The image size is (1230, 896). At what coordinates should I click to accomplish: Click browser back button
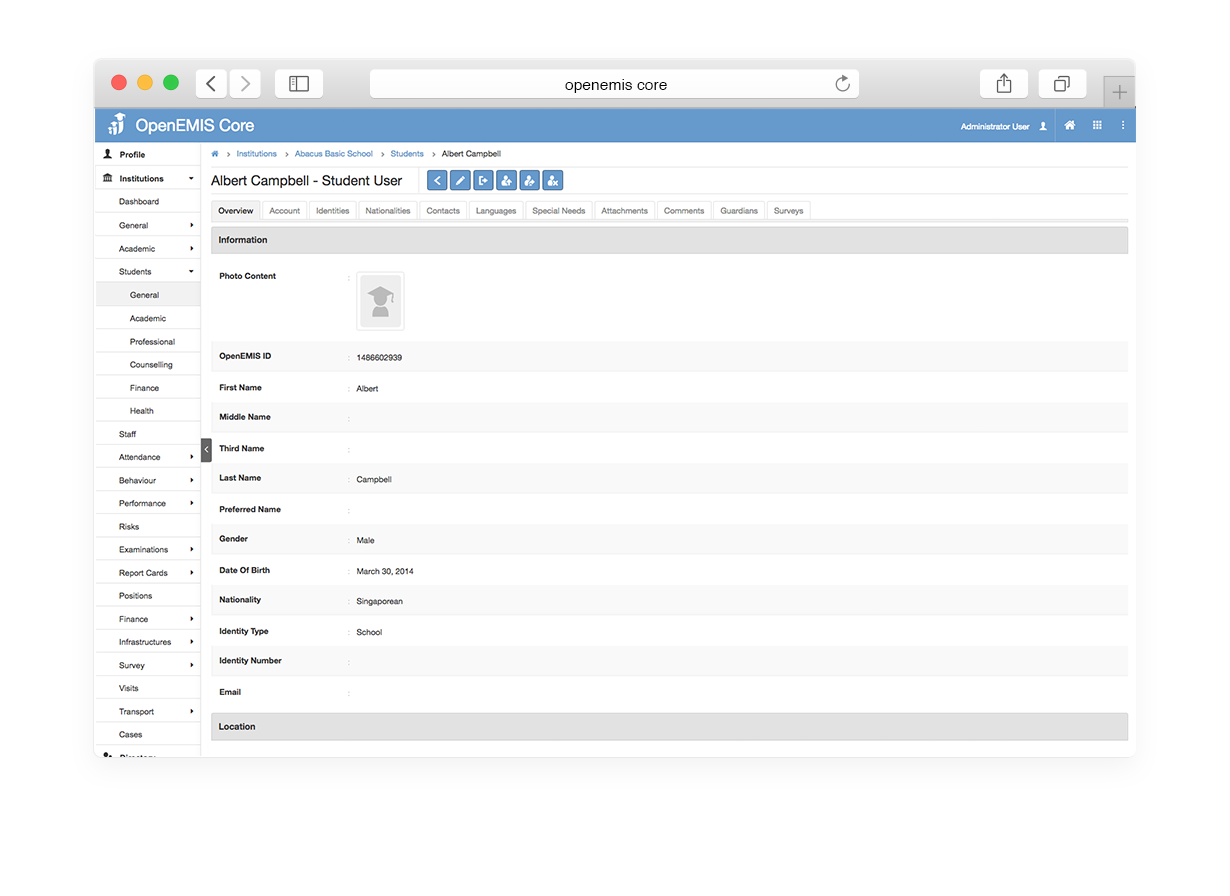[x=211, y=84]
